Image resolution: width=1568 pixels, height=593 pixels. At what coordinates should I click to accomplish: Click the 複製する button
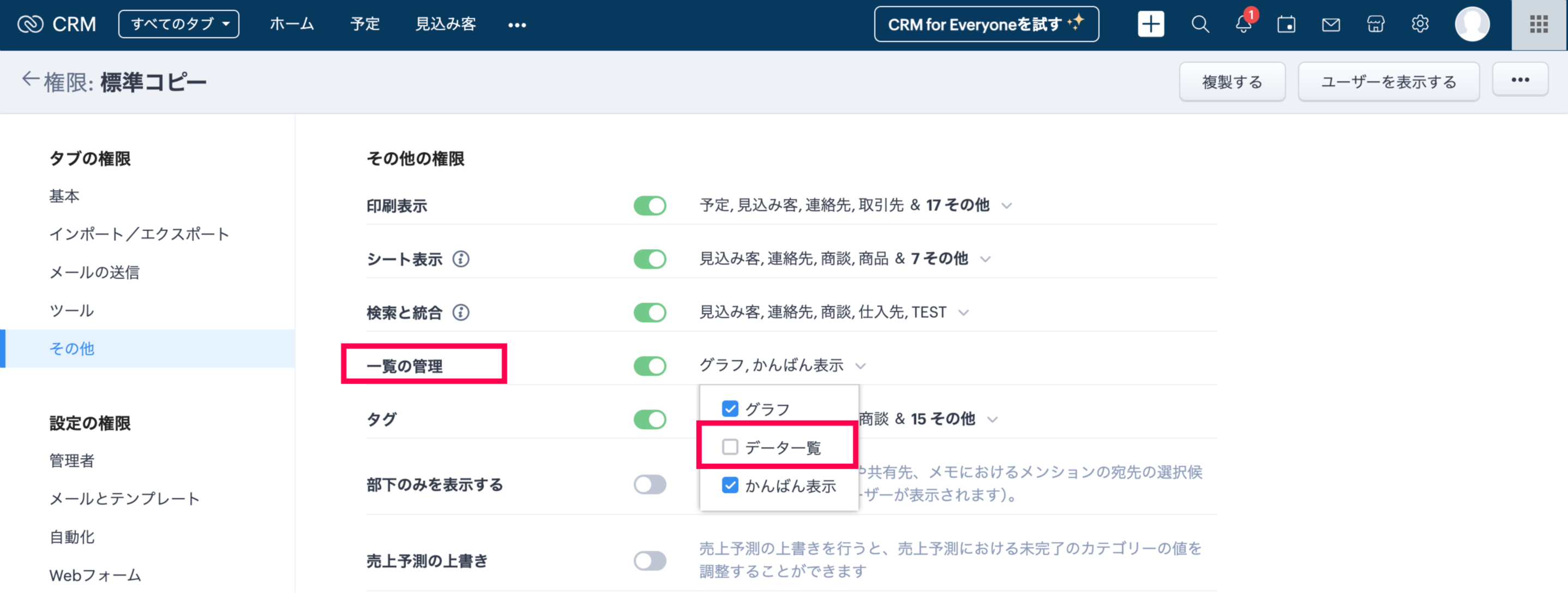coord(1231,82)
